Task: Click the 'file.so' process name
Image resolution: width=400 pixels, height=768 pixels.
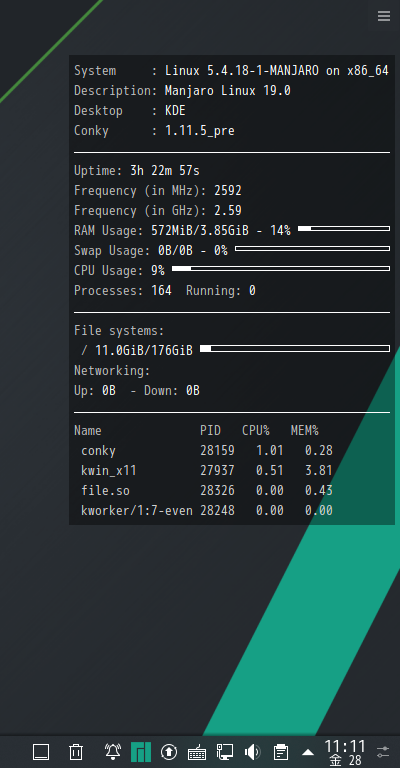Action: (x=105, y=491)
